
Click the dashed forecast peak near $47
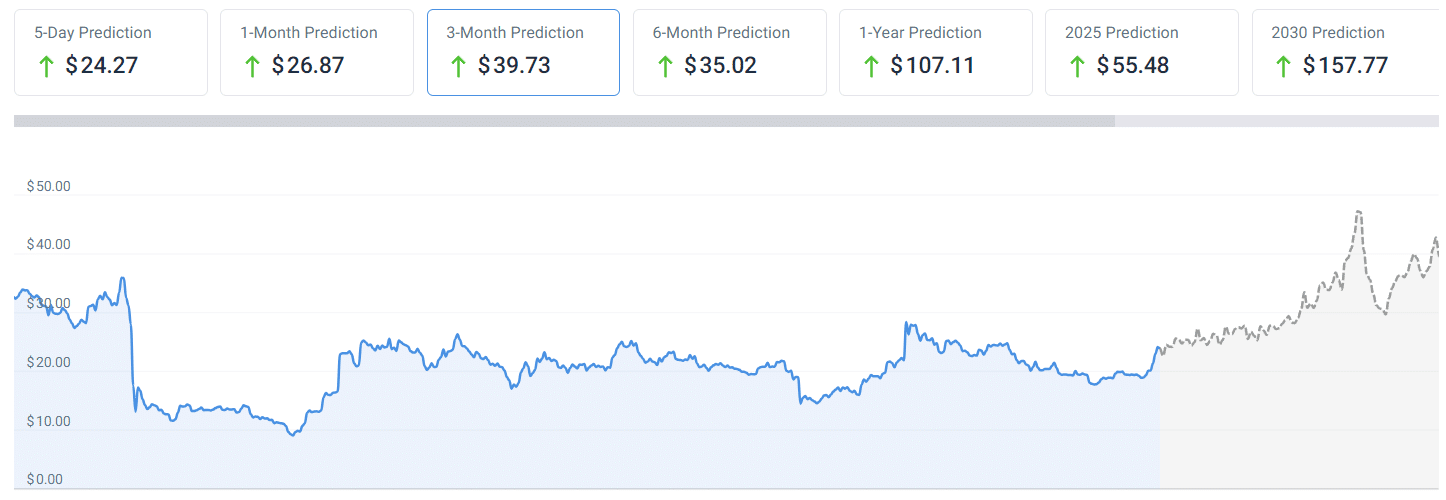(x=1358, y=212)
